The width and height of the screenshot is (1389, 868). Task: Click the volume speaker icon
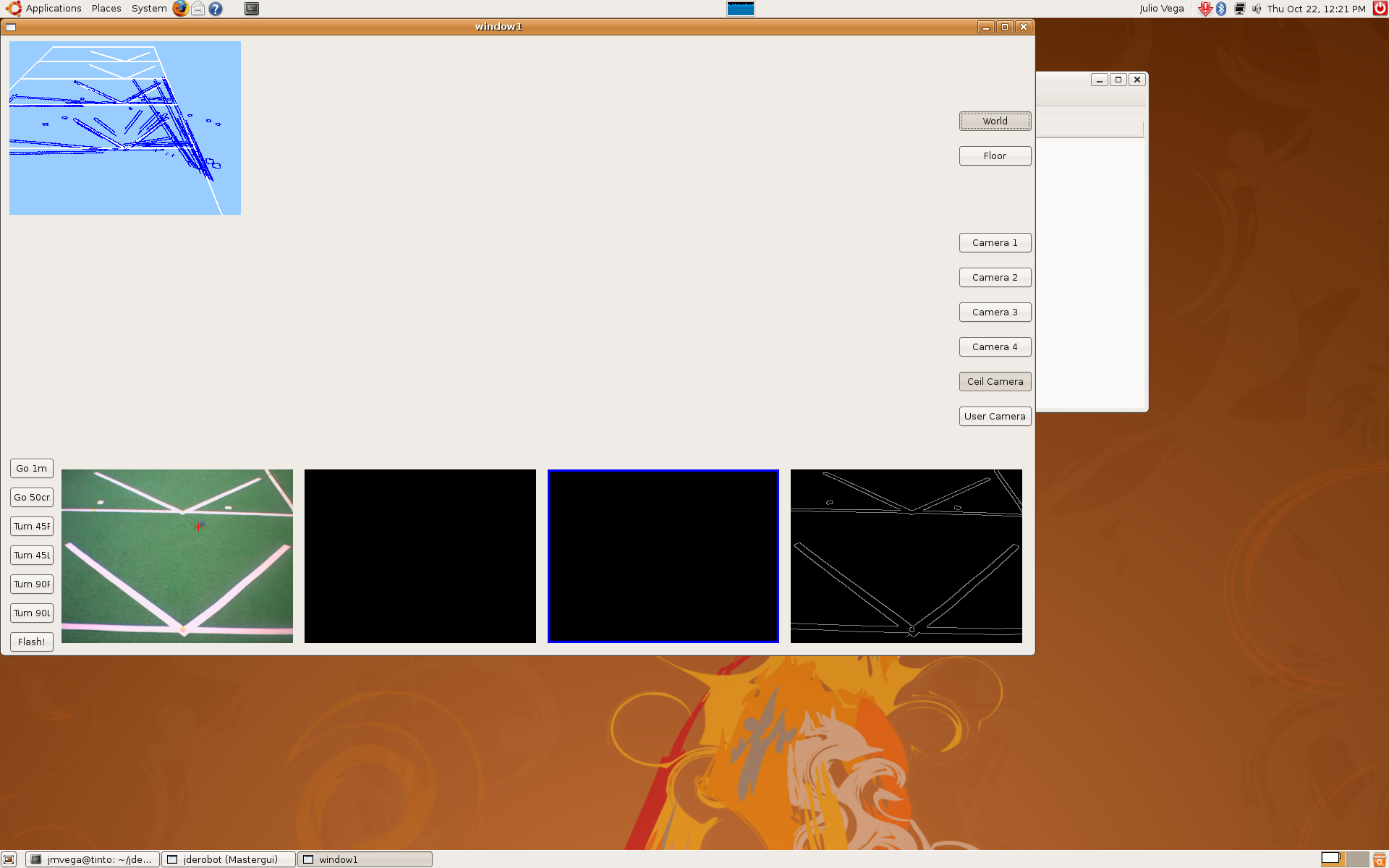click(x=1257, y=9)
